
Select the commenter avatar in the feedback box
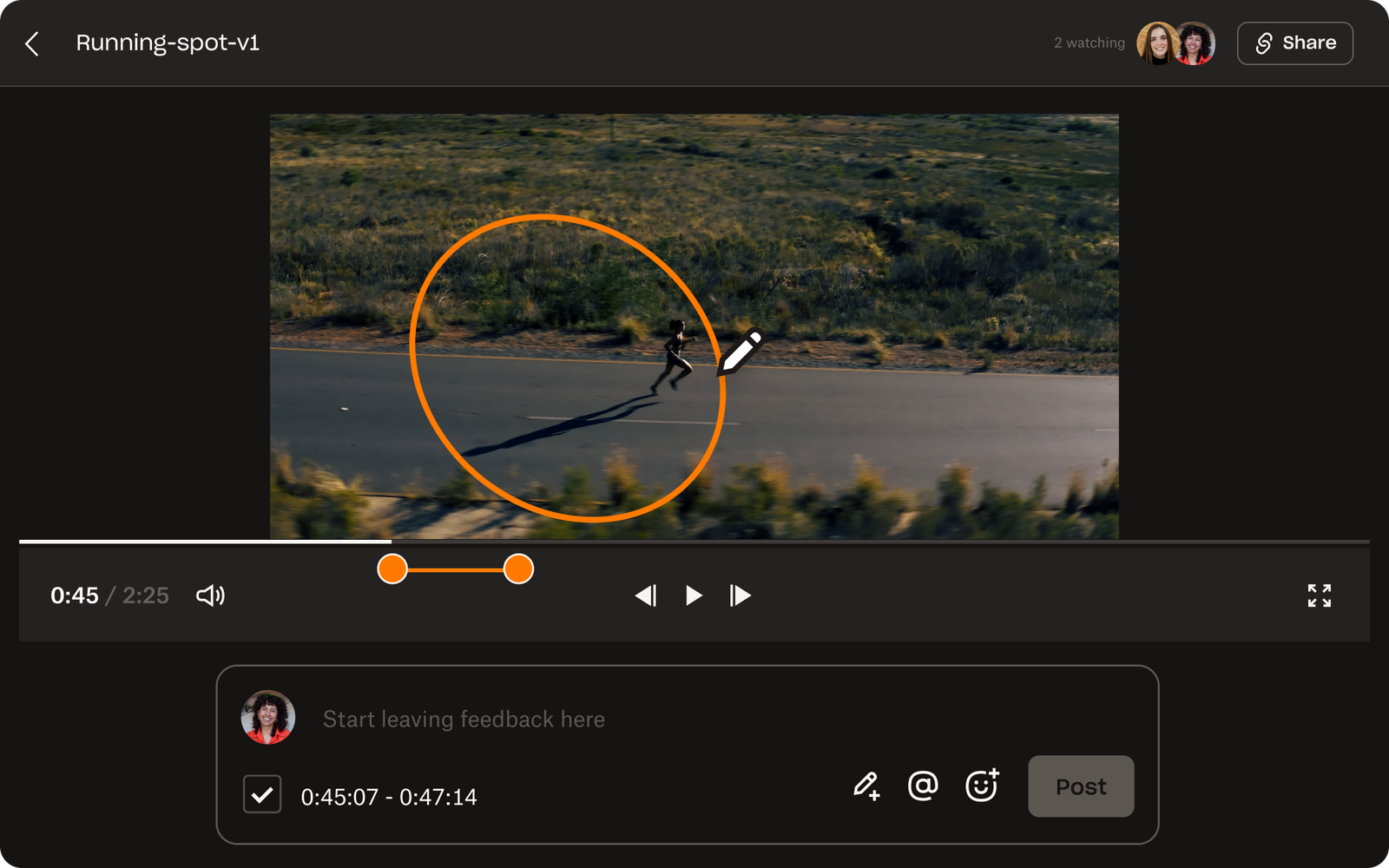point(267,718)
